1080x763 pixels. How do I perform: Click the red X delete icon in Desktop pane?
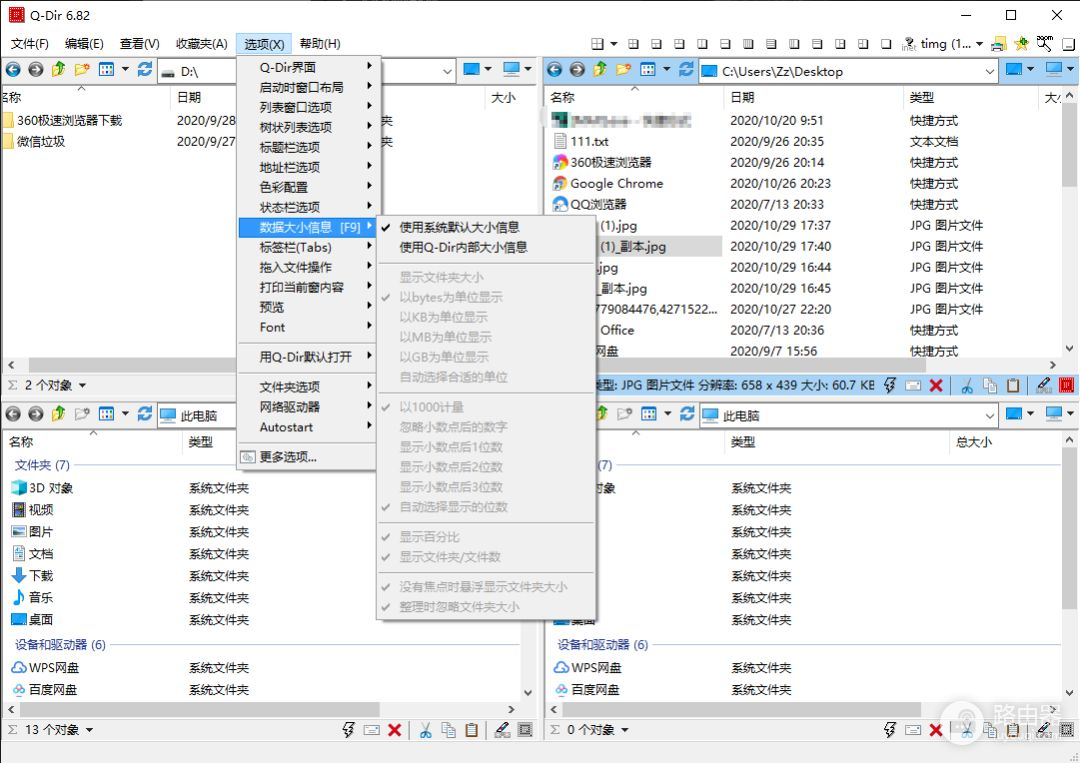click(x=936, y=385)
